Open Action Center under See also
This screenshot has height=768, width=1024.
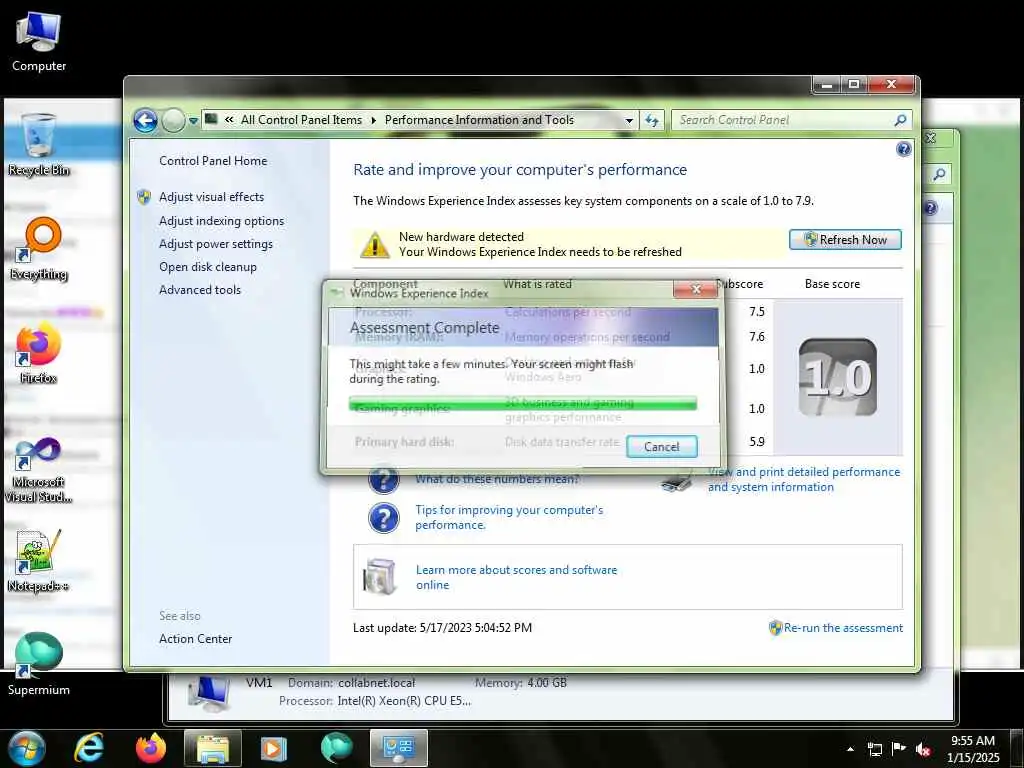click(195, 639)
